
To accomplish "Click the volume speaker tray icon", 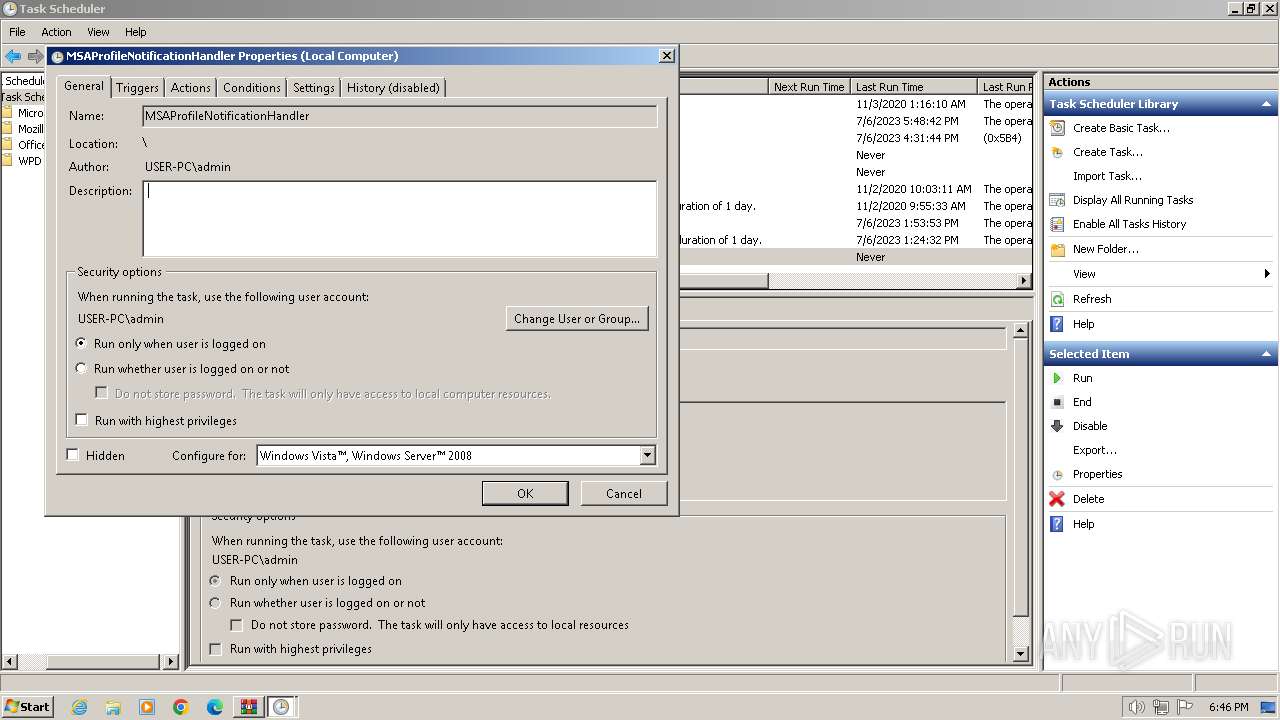I will pyautogui.click(x=1137, y=707).
